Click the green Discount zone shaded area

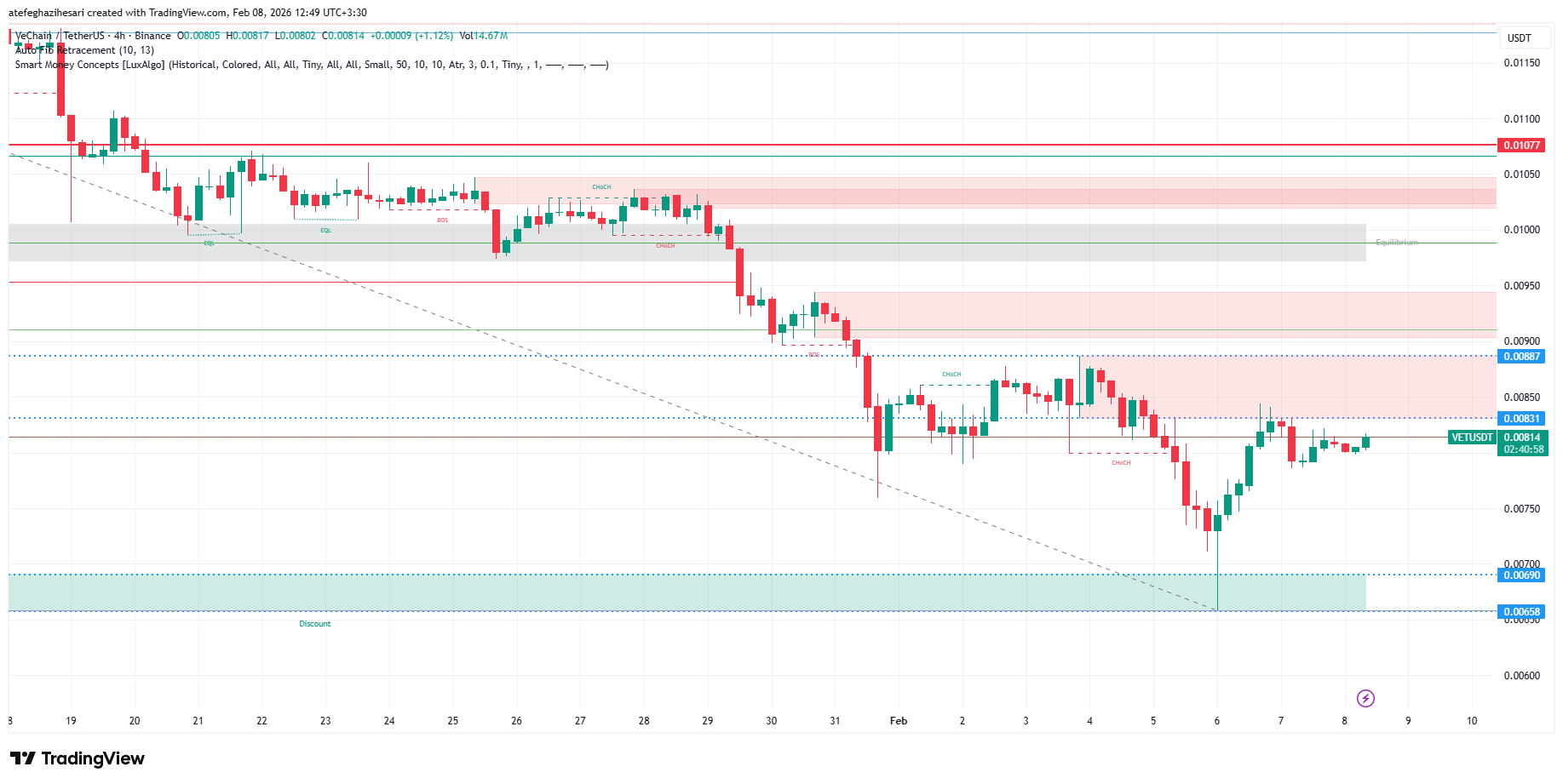click(681, 592)
